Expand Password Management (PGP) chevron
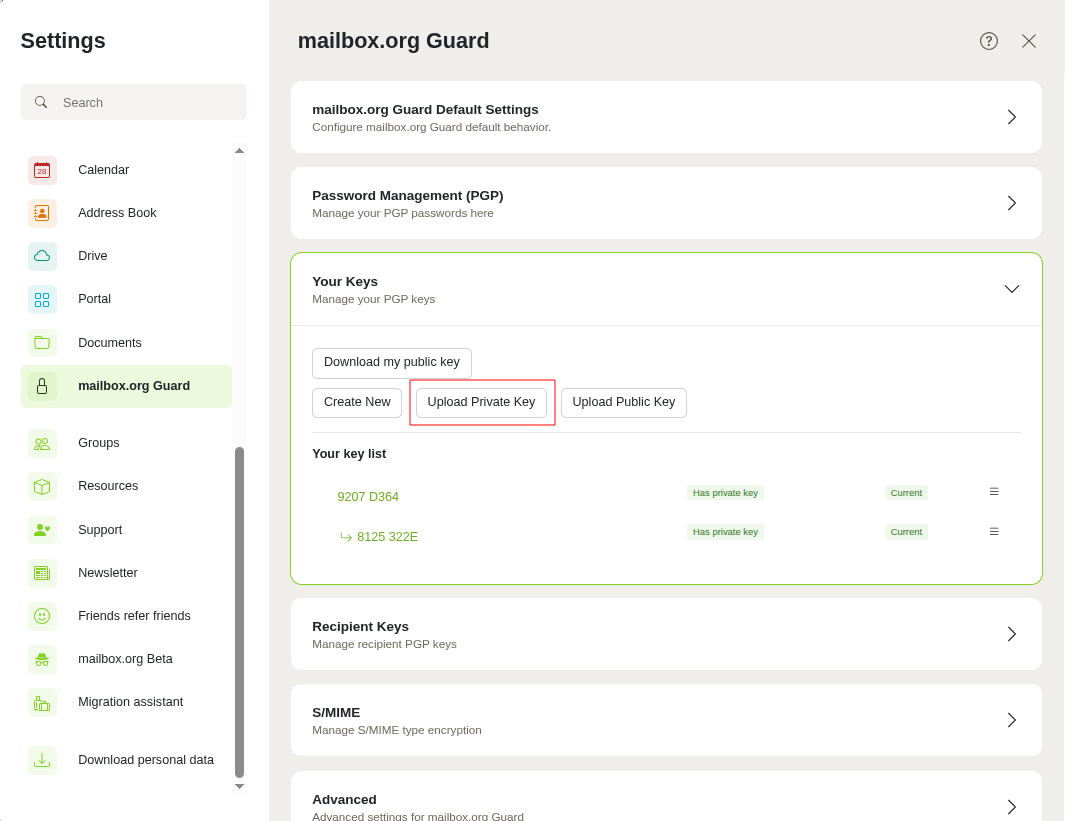1065x821 pixels. [1012, 203]
